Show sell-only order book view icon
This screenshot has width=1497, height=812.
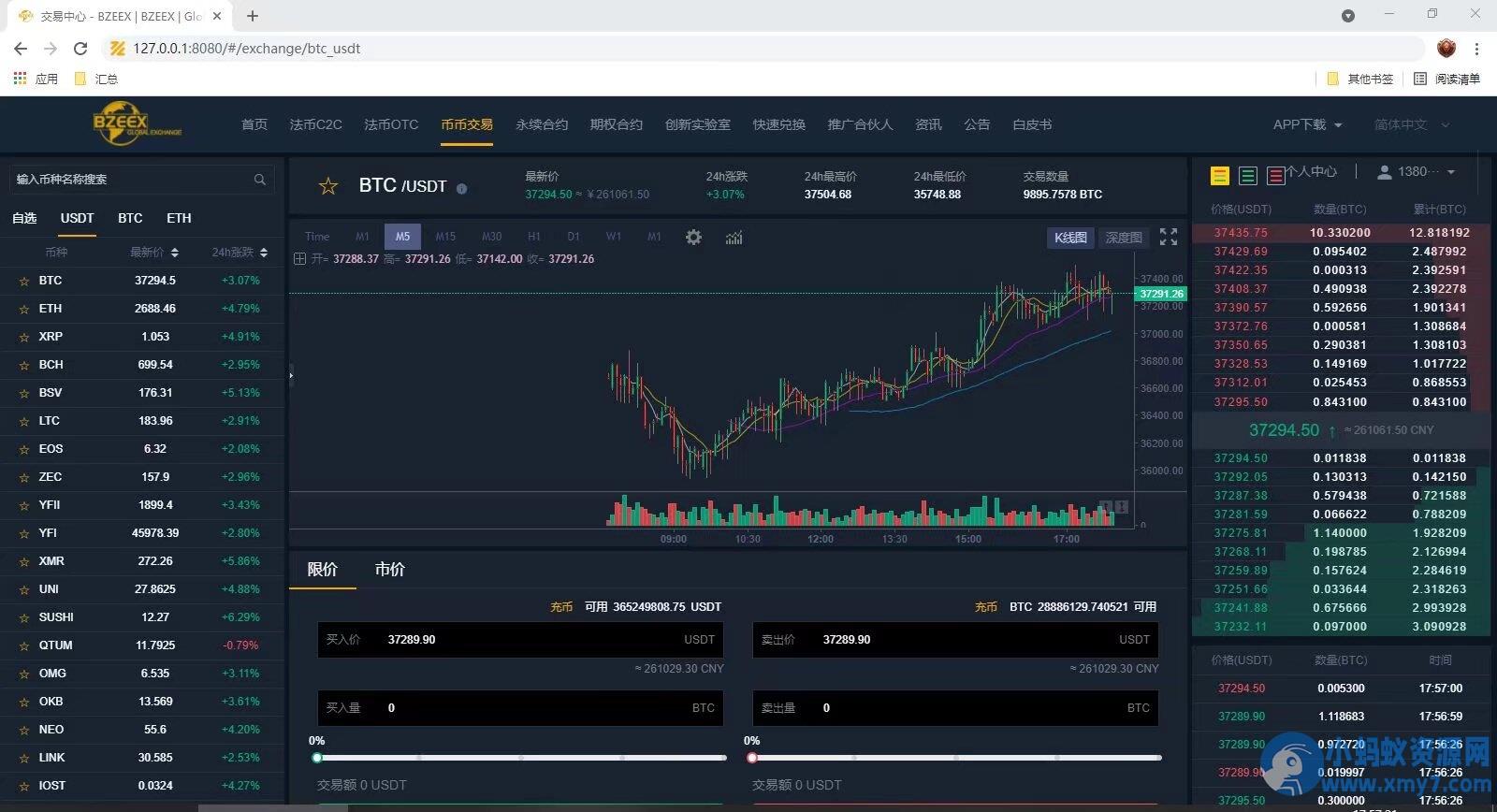1276,175
